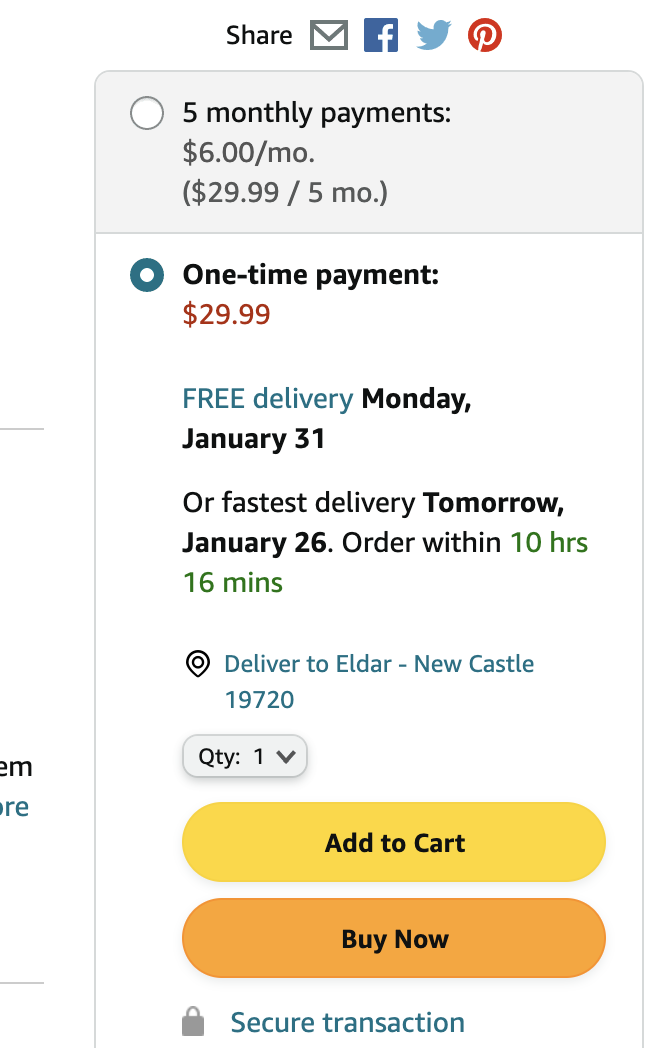
Task: Open the Qty quantity dropdown
Action: 244,757
